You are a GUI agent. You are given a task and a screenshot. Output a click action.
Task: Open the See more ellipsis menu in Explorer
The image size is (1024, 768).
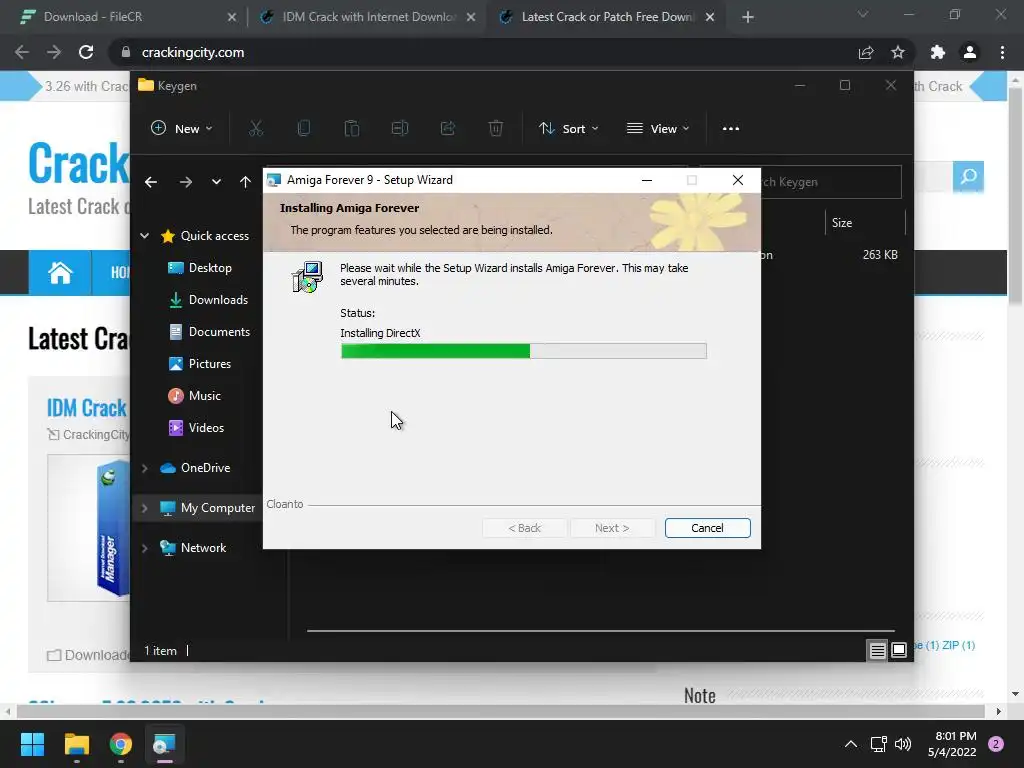click(x=731, y=129)
